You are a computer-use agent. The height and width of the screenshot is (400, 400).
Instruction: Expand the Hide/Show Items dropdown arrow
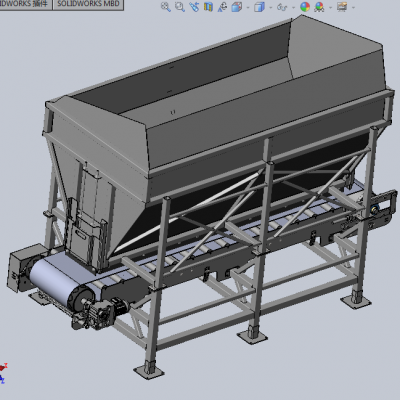pos(293,7)
